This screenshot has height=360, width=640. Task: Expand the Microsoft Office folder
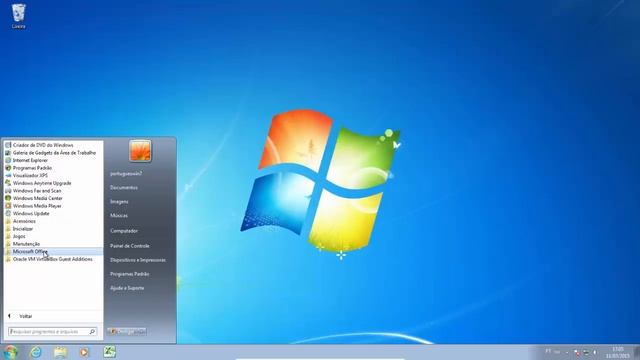[x=53, y=251]
